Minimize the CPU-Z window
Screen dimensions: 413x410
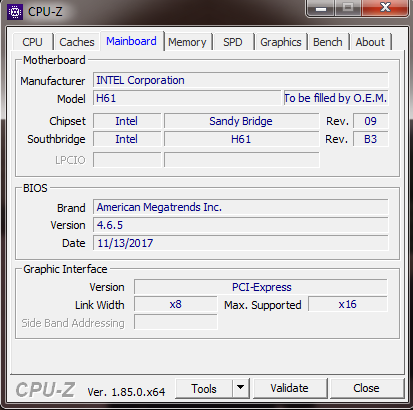pyautogui.click(x=321, y=8)
